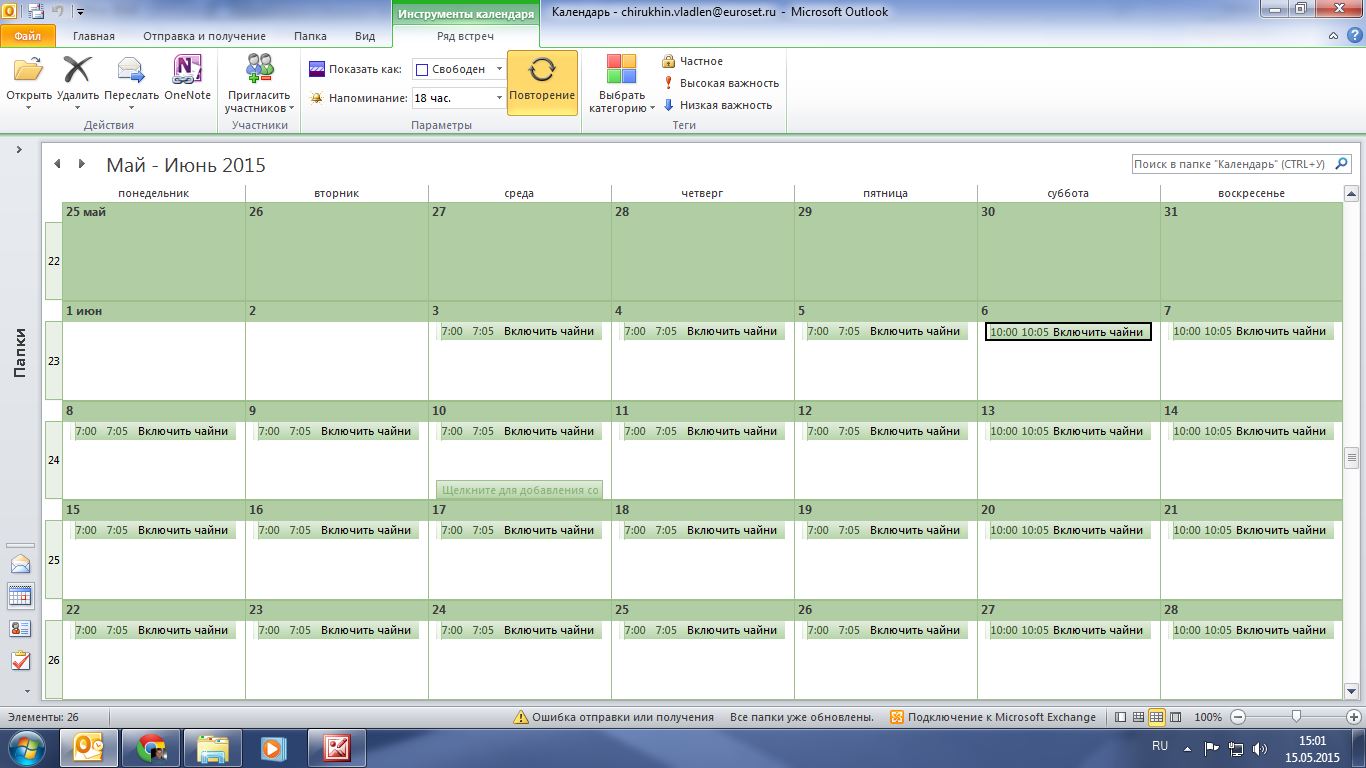The width and height of the screenshot is (1366, 768).
Task: Open week 23 via its week number button
Action: click(54, 360)
